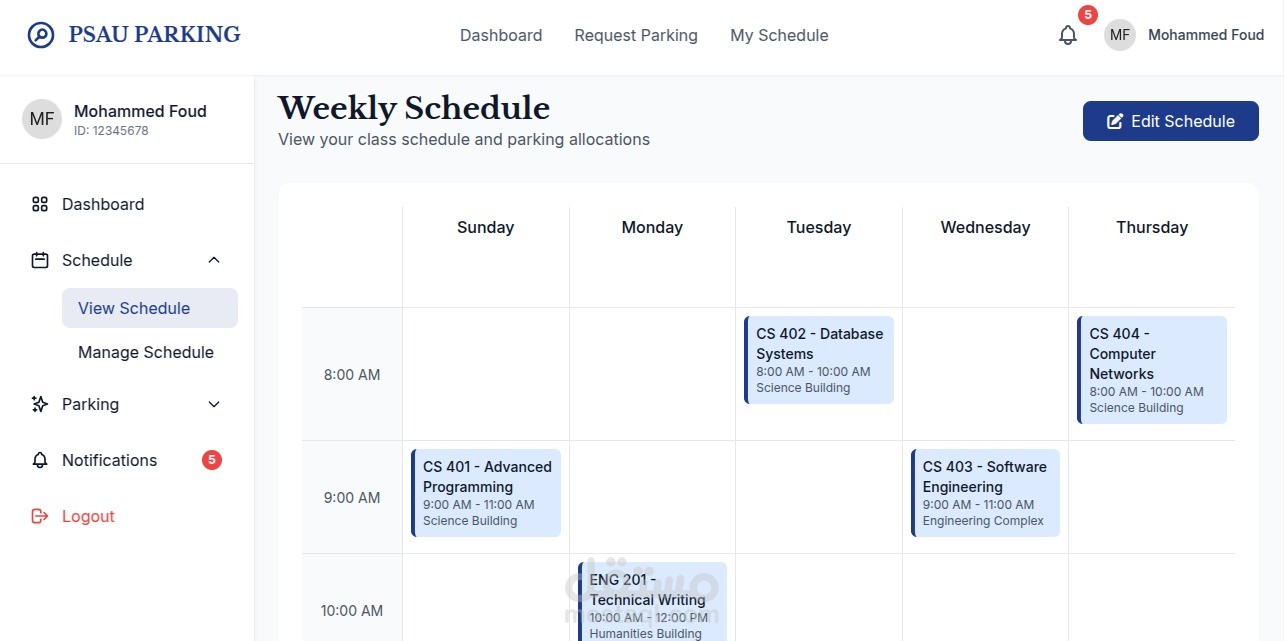Click the Dashboard grid icon in sidebar

[x=40, y=204]
